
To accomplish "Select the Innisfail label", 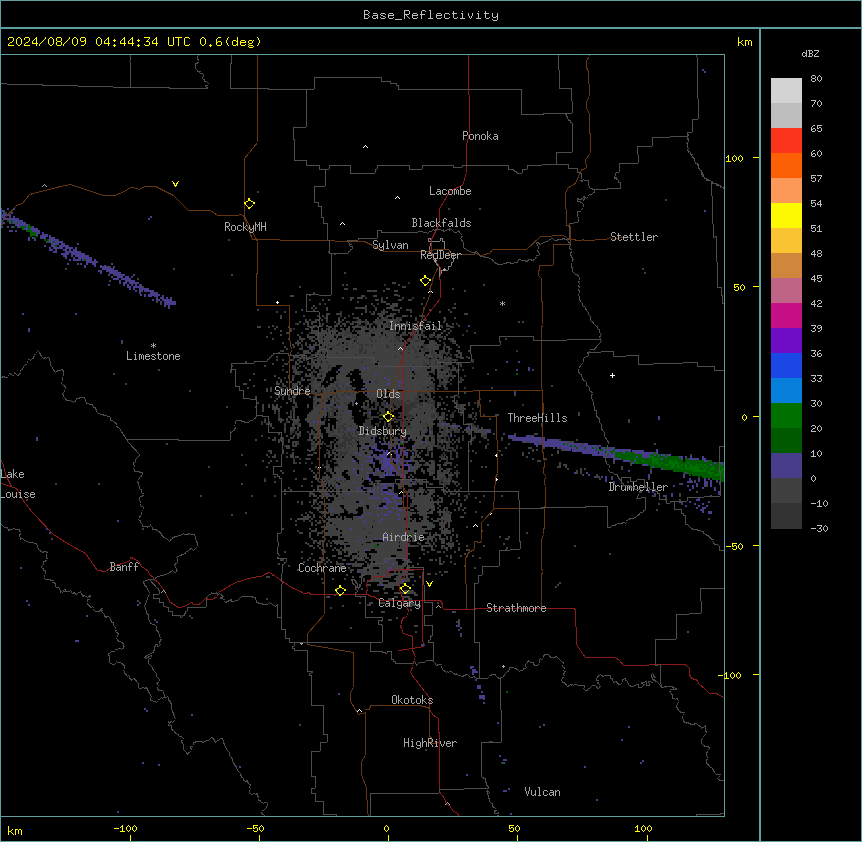I will pos(415,326).
